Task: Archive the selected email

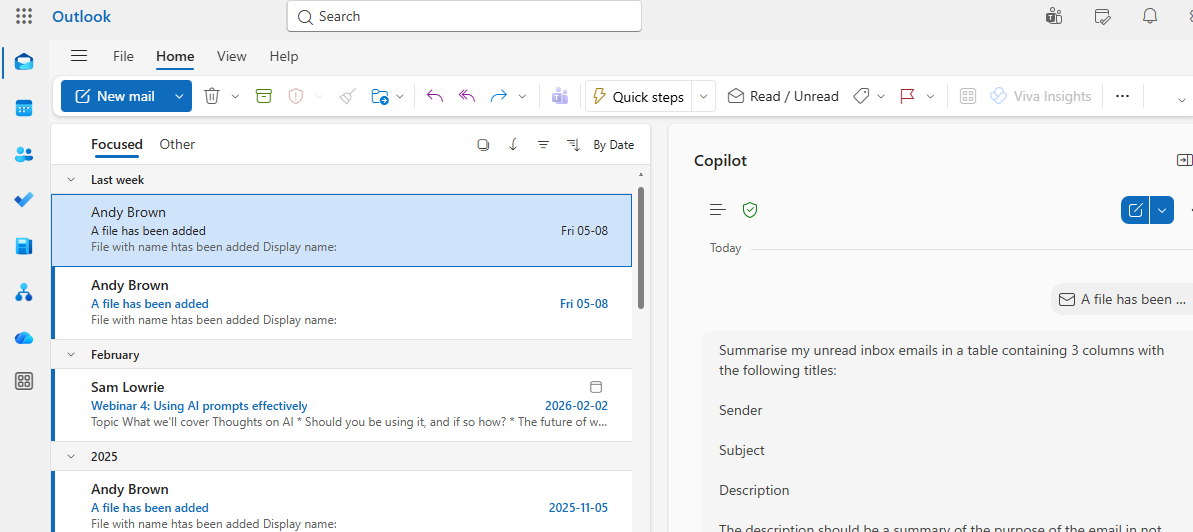Action: tap(263, 96)
